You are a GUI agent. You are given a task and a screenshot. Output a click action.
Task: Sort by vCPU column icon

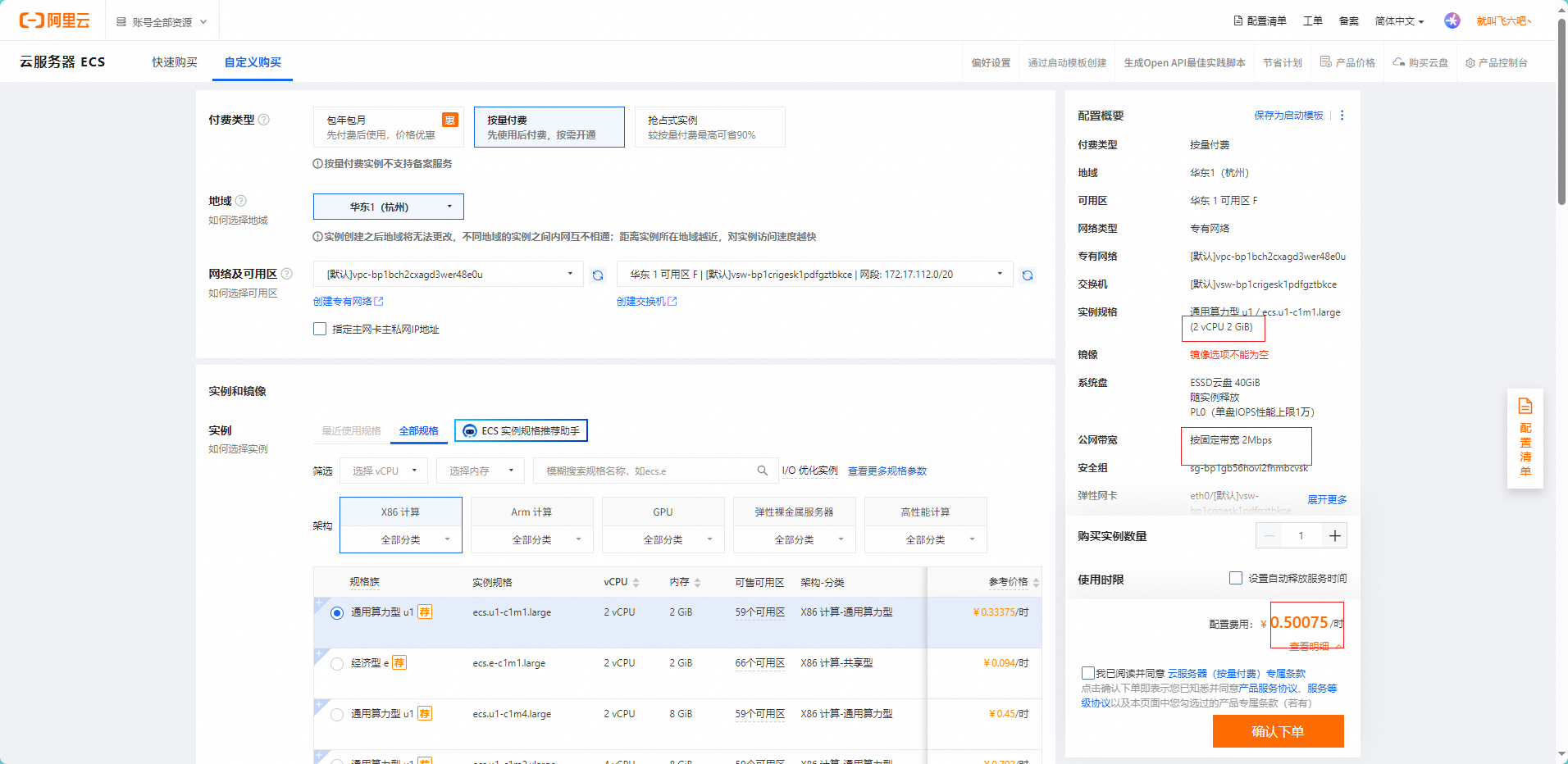636,583
